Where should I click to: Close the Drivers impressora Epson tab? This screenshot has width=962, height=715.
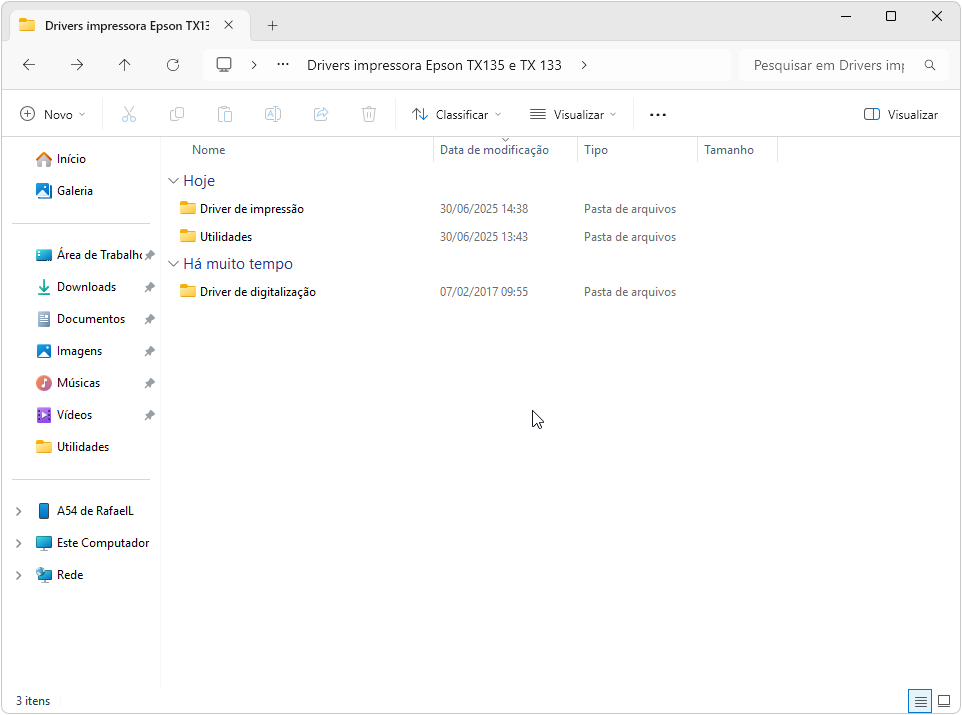[x=229, y=25]
